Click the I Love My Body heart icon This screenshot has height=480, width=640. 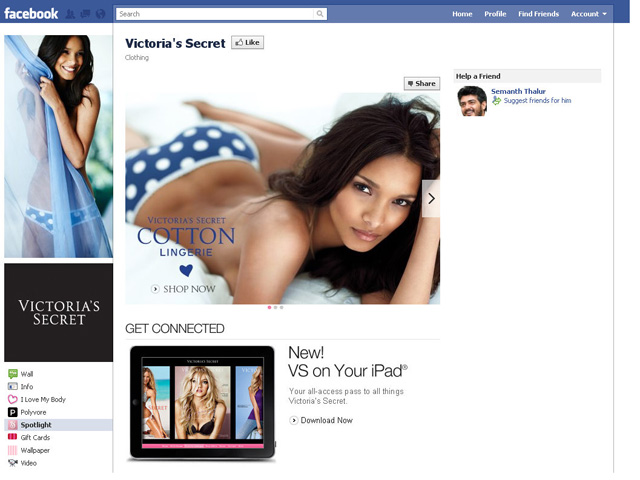(13, 399)
